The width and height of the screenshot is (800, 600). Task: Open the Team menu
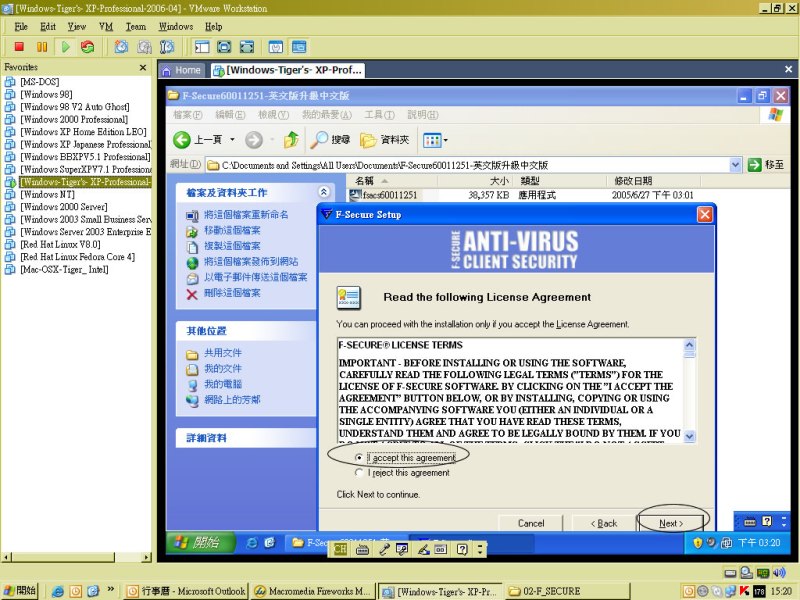(136, 27)
